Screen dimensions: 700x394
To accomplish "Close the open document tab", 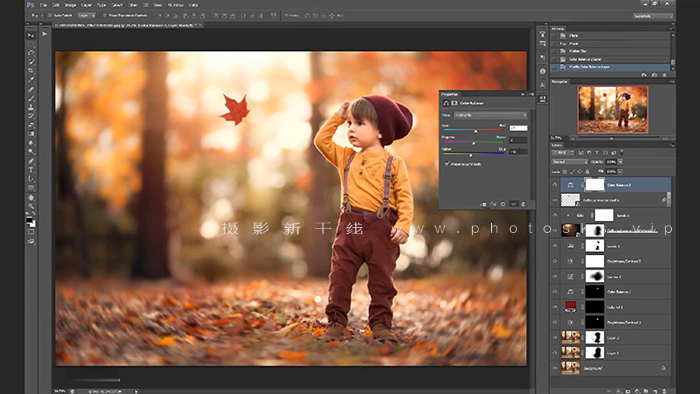I will (x=199, y=25).
